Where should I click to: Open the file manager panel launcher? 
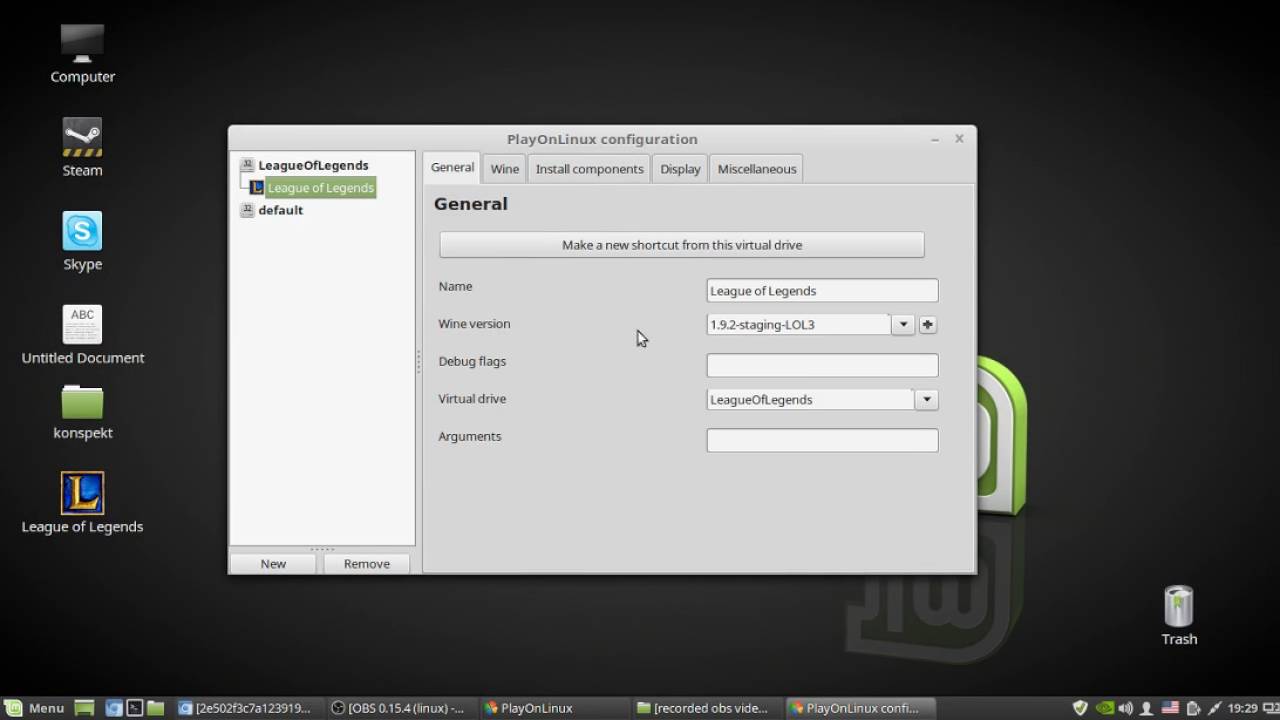pos(155,708)
